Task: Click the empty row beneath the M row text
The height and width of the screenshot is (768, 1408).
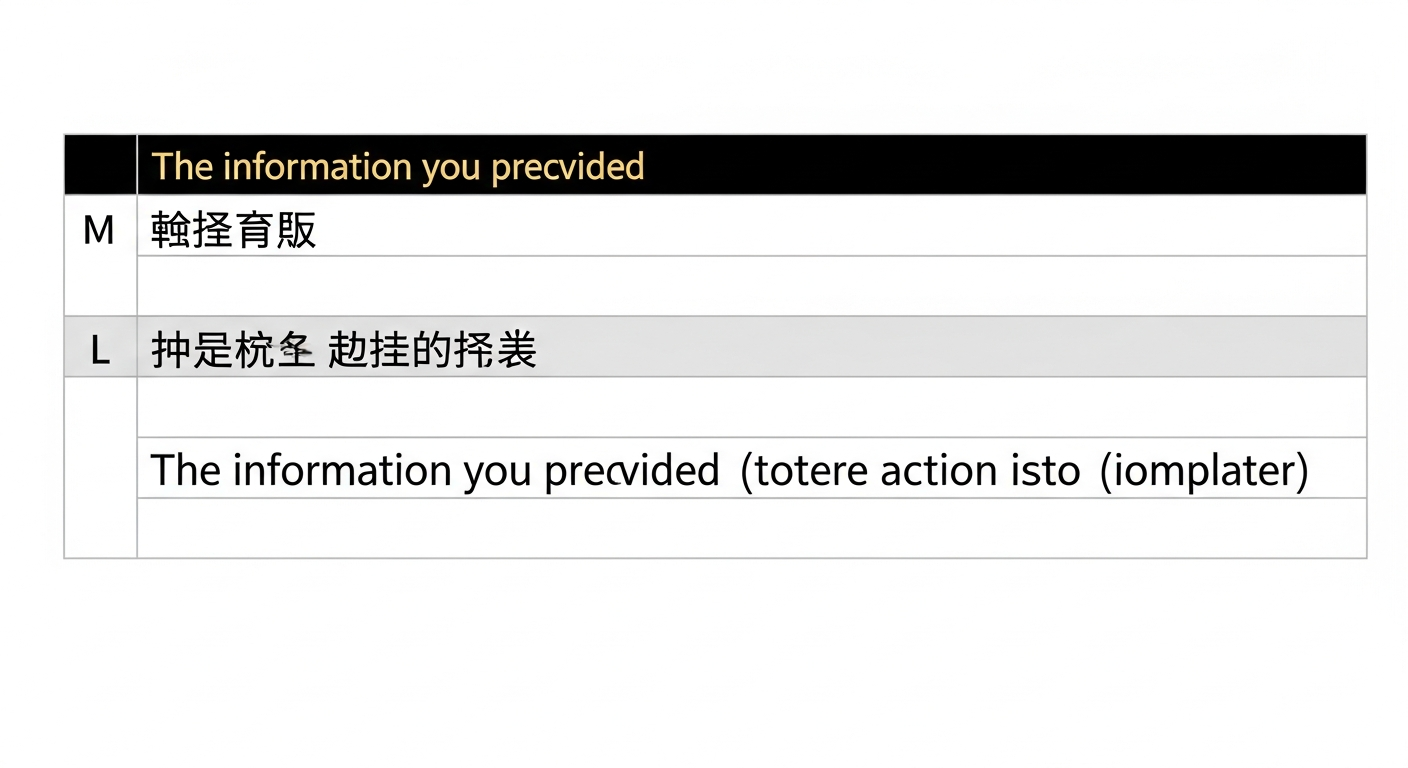Action: coord(750,286)
